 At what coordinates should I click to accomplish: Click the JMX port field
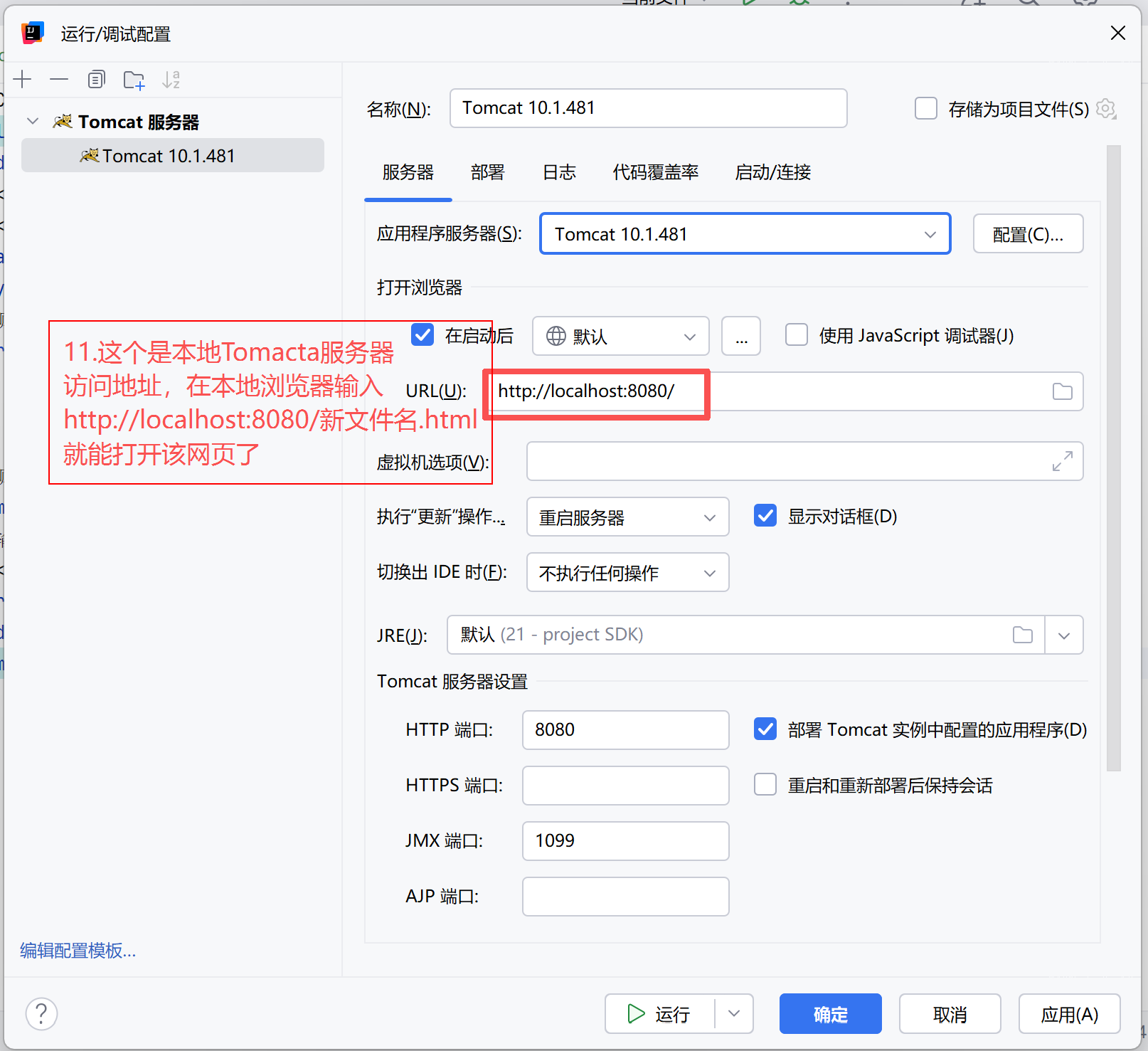[626, 841]
